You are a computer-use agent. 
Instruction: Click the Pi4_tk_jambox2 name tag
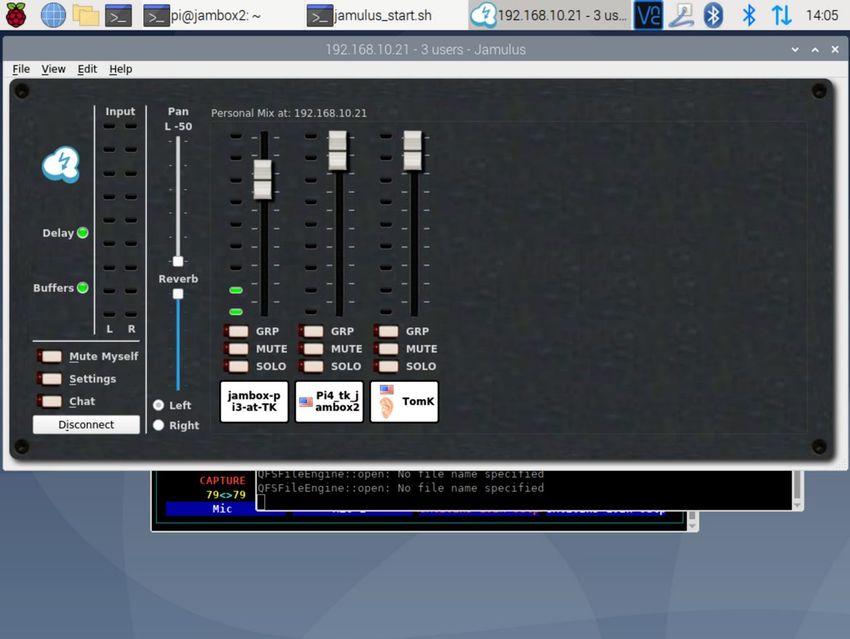click(x=329, y=402)
